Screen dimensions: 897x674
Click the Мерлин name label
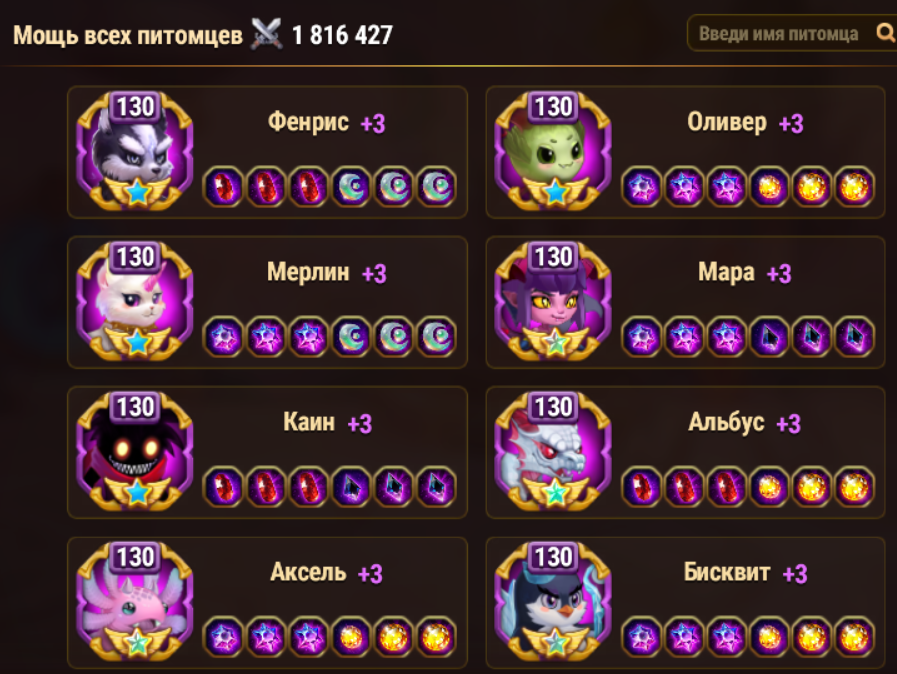[308, 272]
